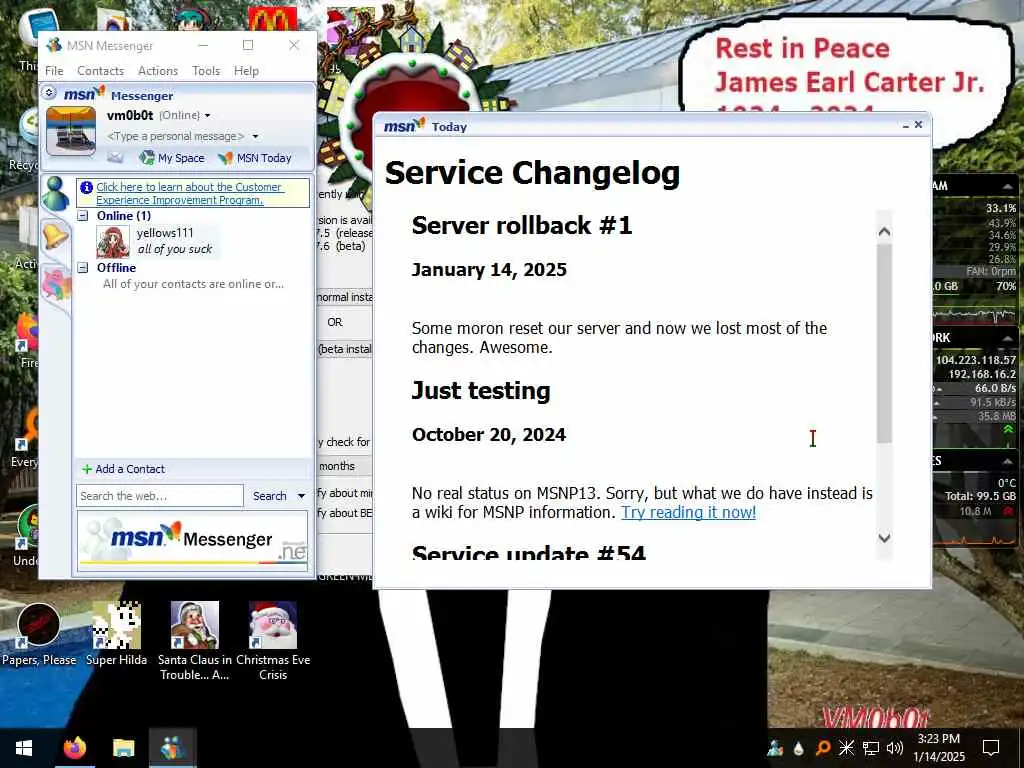This screenshot has width=1024, height=768.
Task: Click the My Space green icon
Action: point(147,157)
